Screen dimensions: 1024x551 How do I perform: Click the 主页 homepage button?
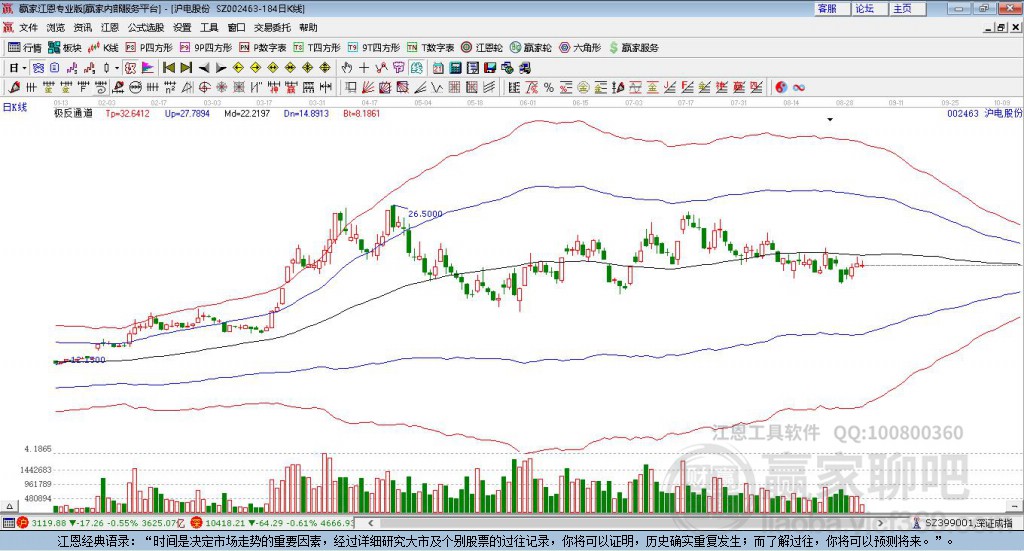[x=908, y=8]
